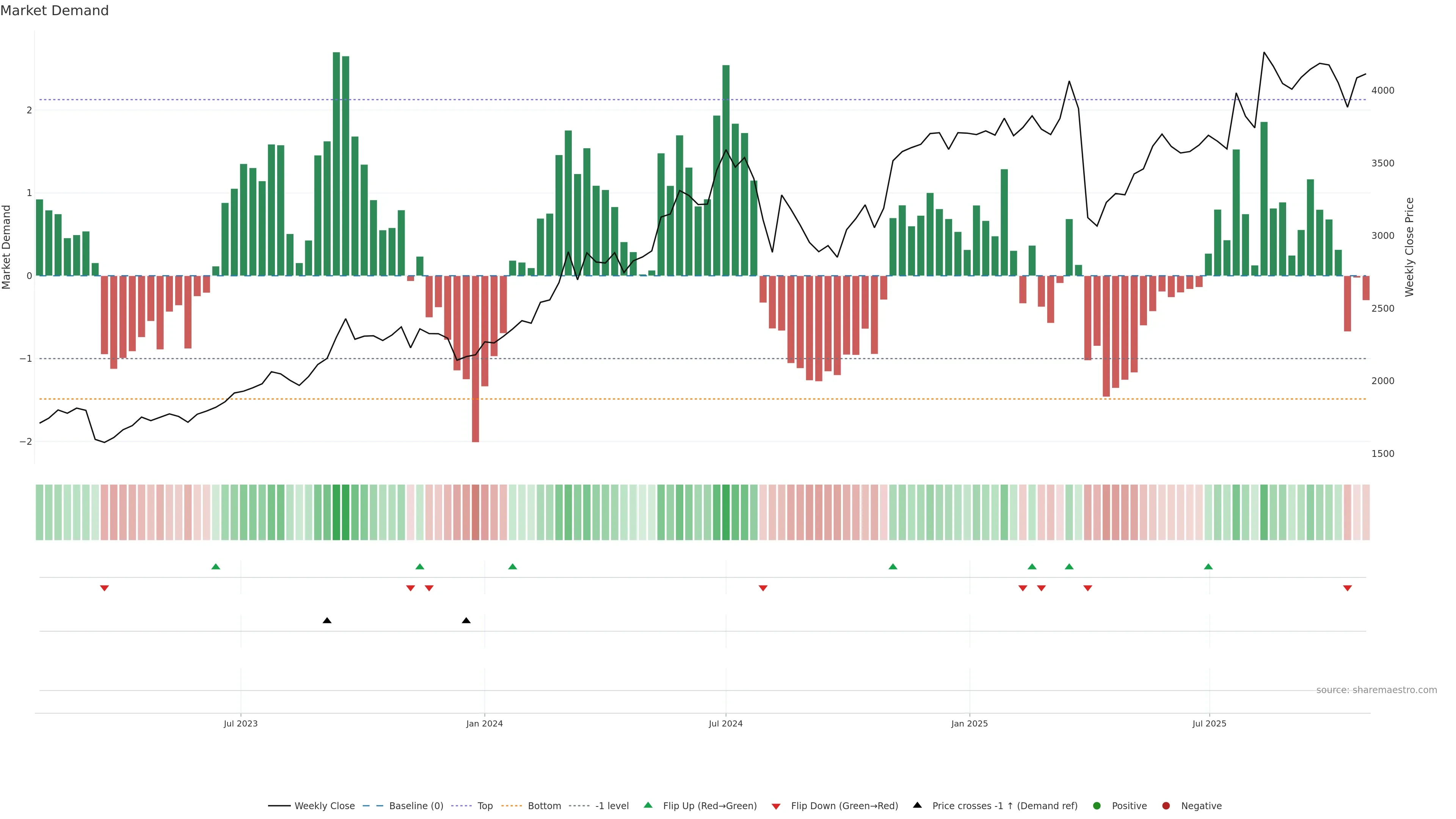Click the Market Demand chart title
This screenshot has width=1456, height=819.
54,11
